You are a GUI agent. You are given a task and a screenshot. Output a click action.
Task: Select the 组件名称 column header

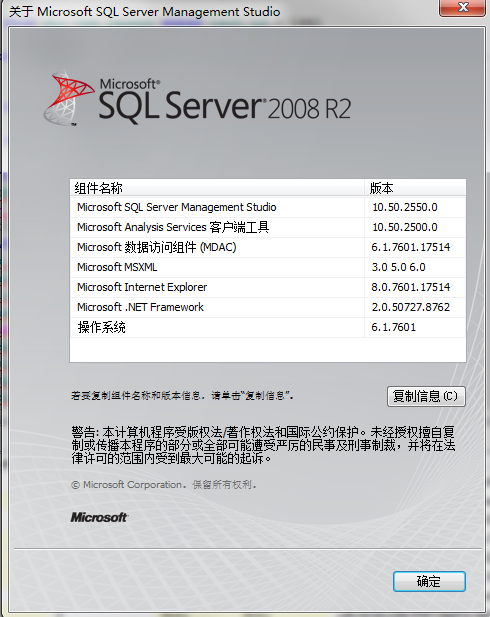tap(217, 188)
